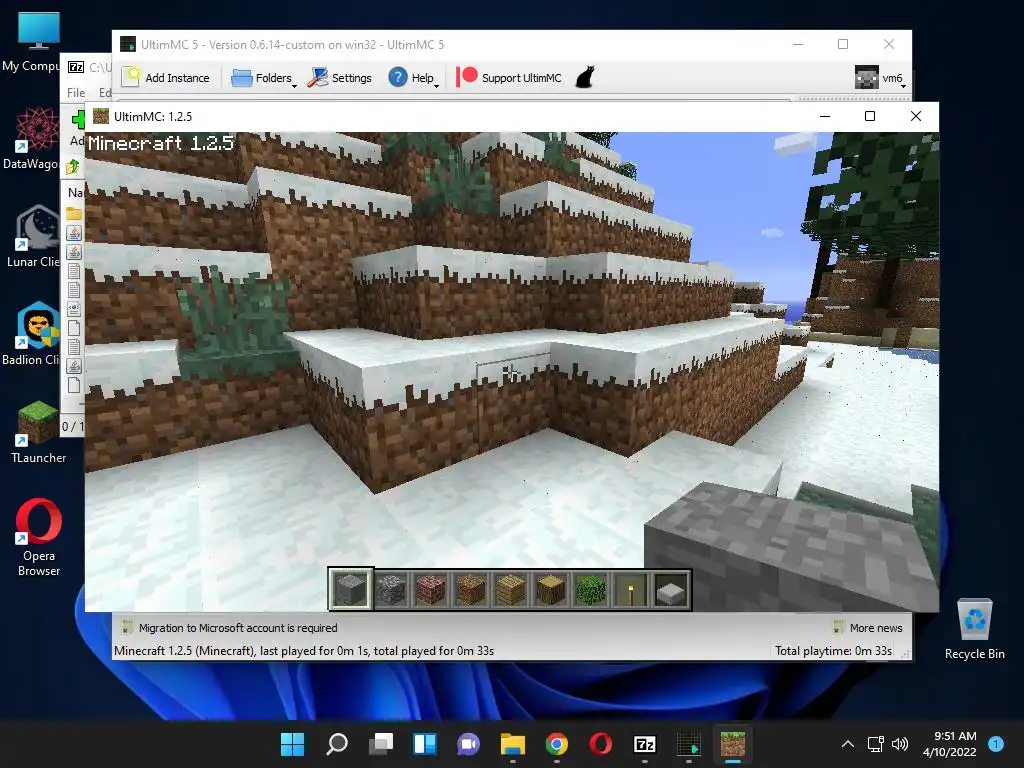Image resolution: width=1024 pixels, height=768 pixels.
Task: Select the cobblestone hotbar slot
Action: [391, 589]
